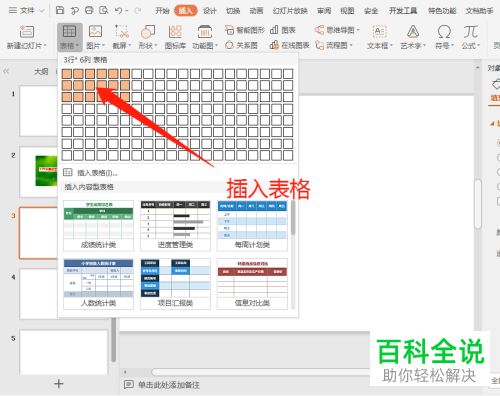Open the 视图 tab
This screenshot has width=500, height=396.
click(347, 11)
